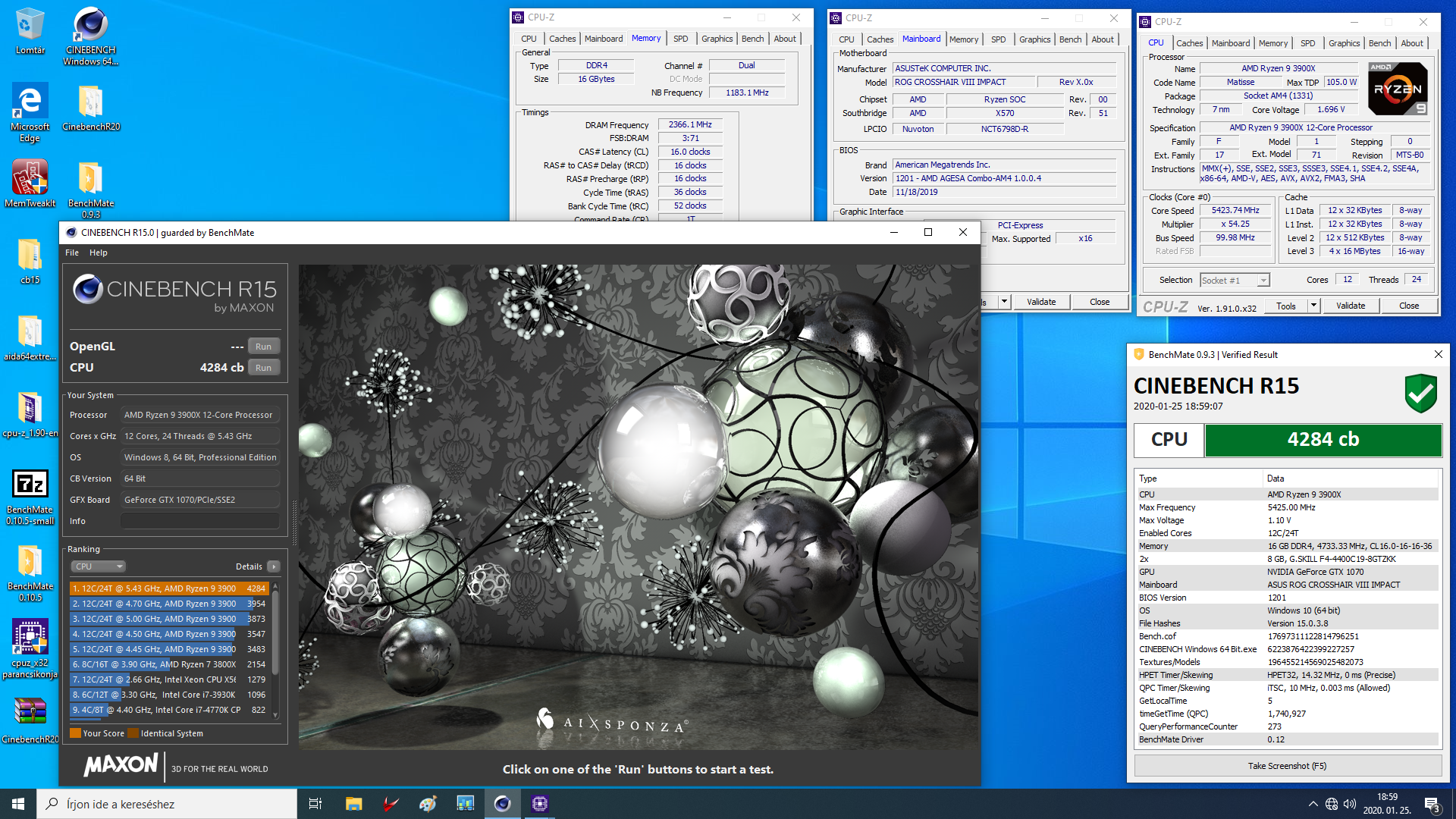Open the CinebenchR20 folder next to Microsoft Edge

click(90, 108)
